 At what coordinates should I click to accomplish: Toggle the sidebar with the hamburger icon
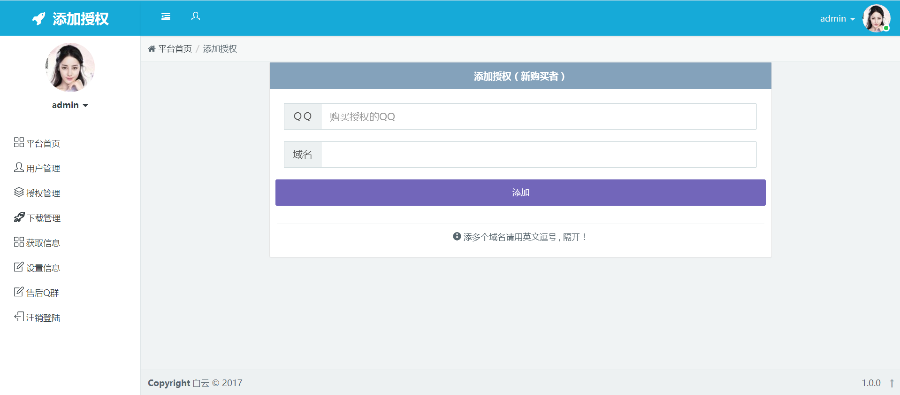pyautogui.click(x=166, y=17)
